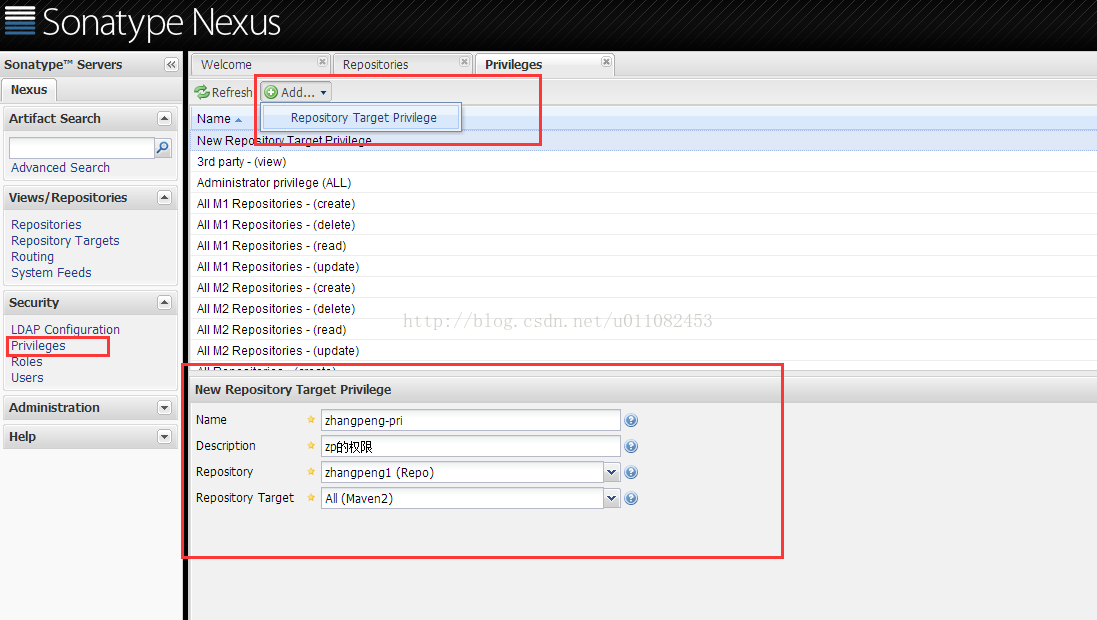
Task: Select All M1 Repositories - (read) row
Action: (643, 246)
